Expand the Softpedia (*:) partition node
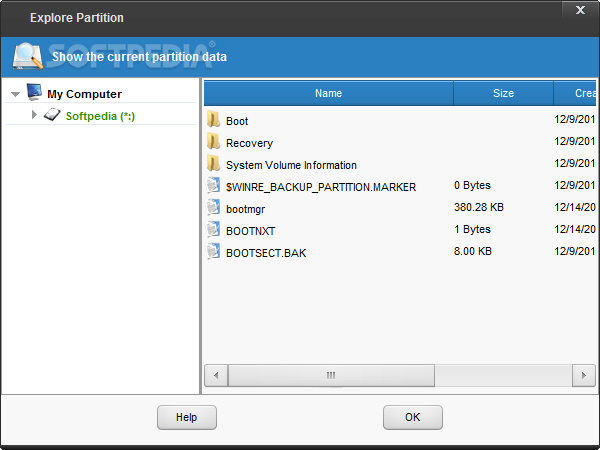 point(34,114)
